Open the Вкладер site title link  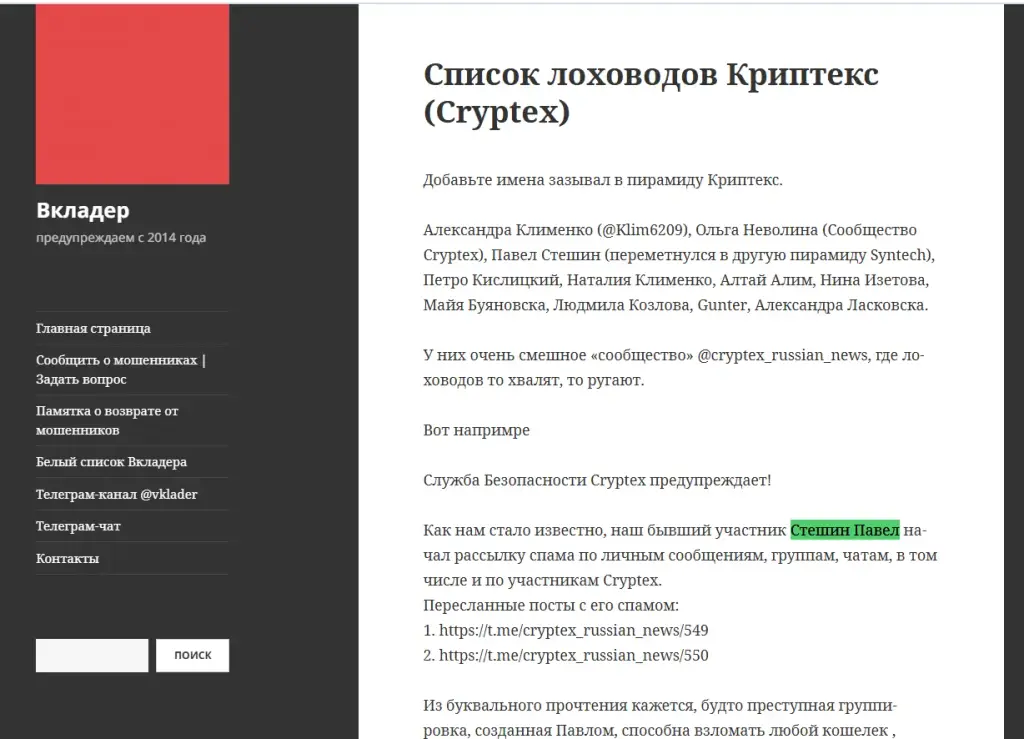pos(83,210)
